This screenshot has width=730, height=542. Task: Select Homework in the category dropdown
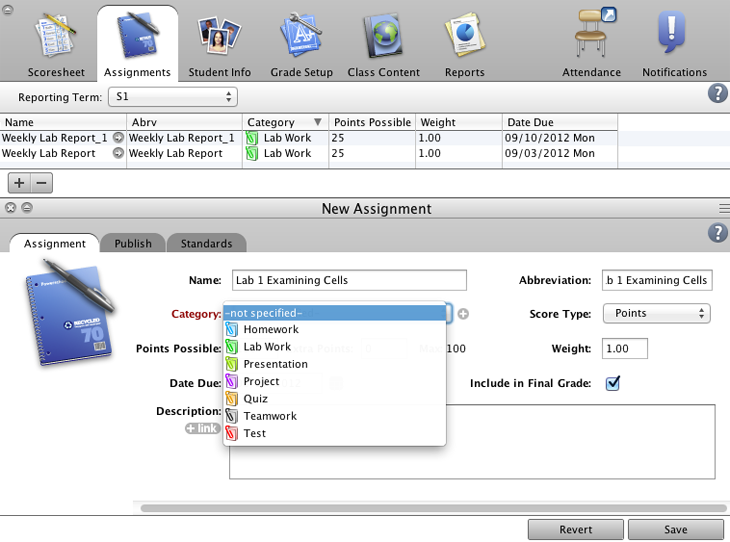[x=270, y=330]
